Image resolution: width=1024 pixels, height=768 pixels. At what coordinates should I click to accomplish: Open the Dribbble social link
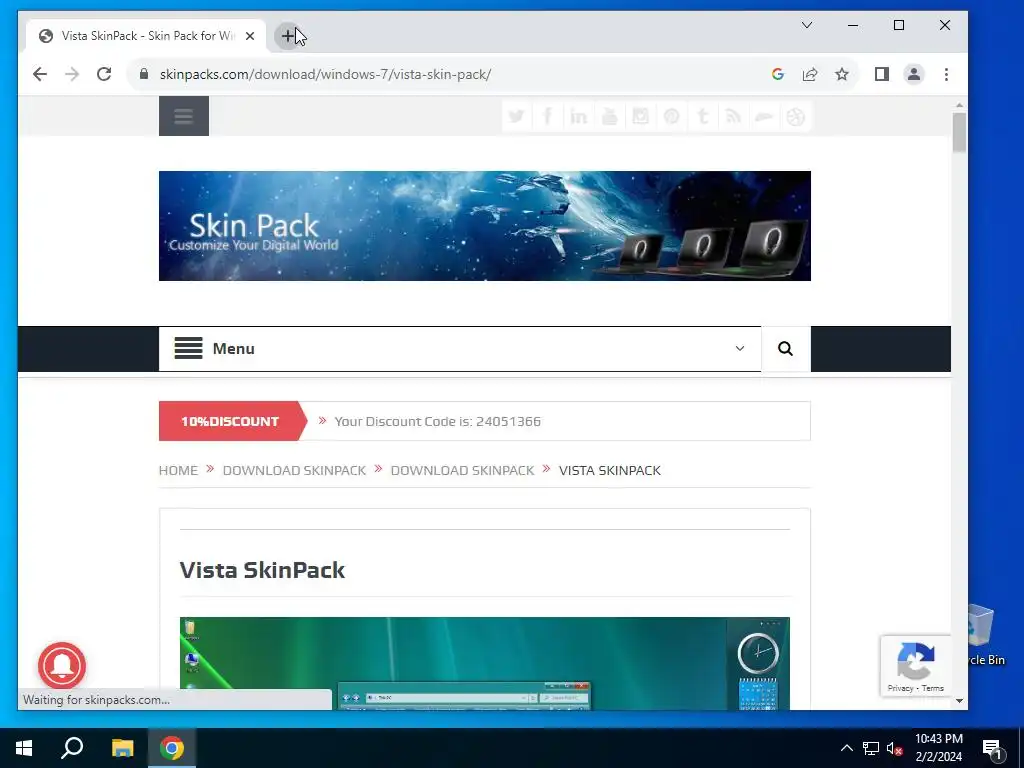click(795, 117)
